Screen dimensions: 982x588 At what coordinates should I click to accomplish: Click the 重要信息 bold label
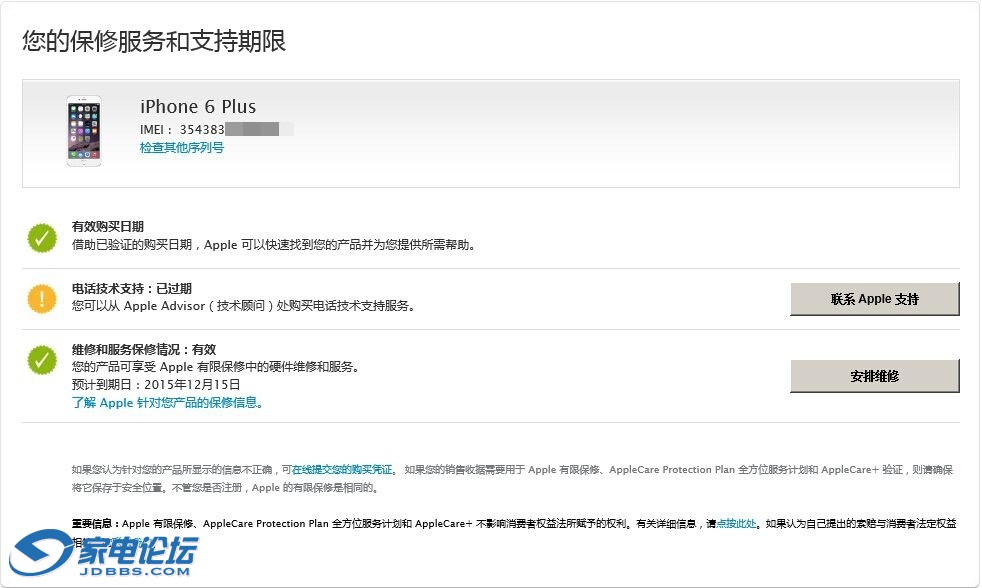click(95, 523)
